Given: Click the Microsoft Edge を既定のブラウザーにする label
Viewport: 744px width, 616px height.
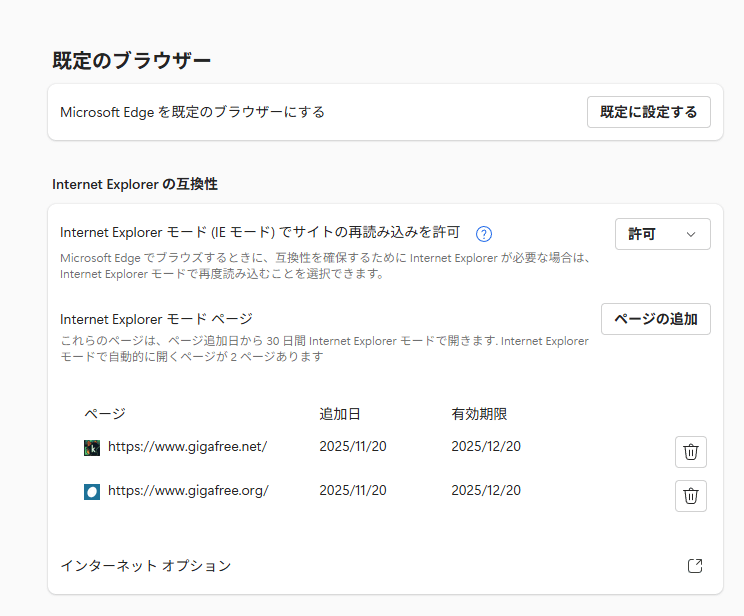Looking at the screenshot, I should coord(192,112).
